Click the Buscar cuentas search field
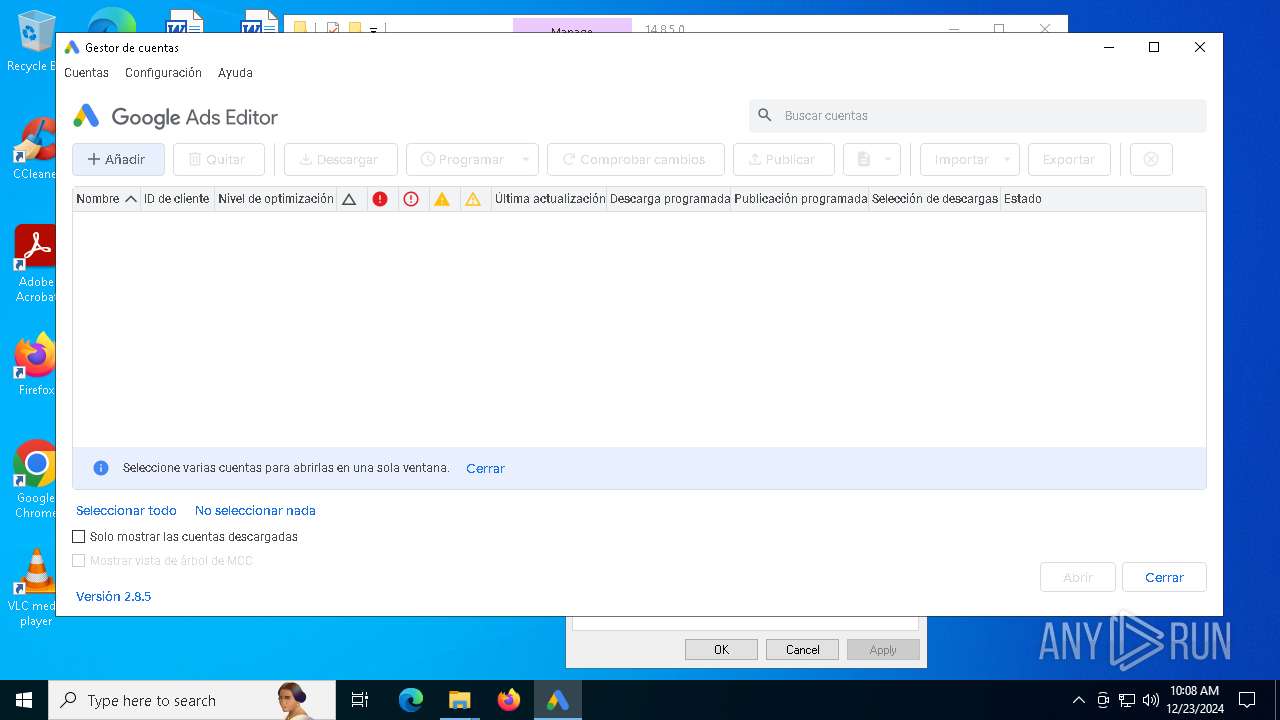 [x=978, y=116]
